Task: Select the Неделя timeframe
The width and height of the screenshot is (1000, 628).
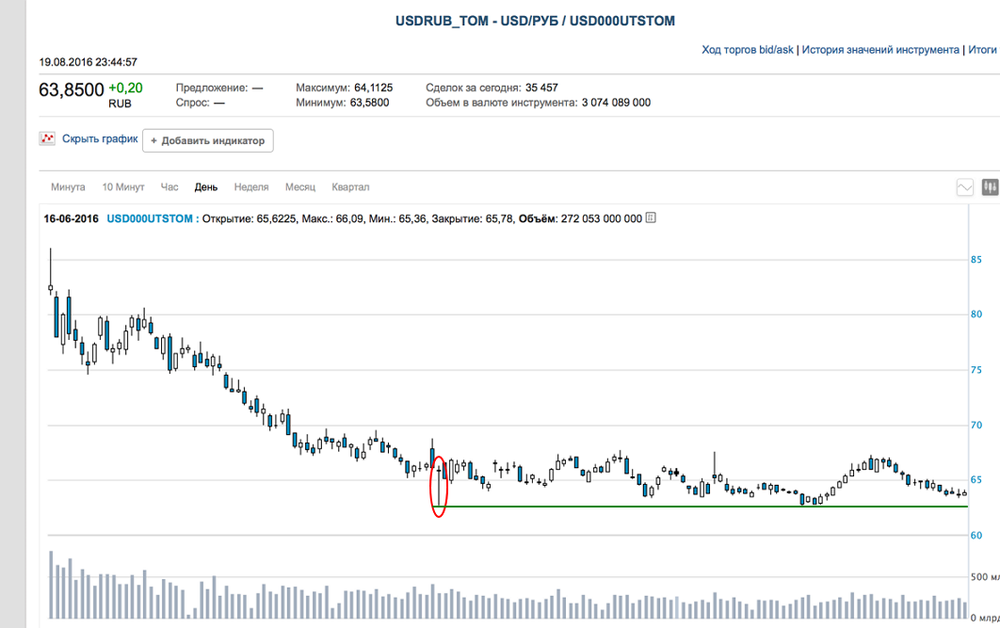Action: pos(251,187)
